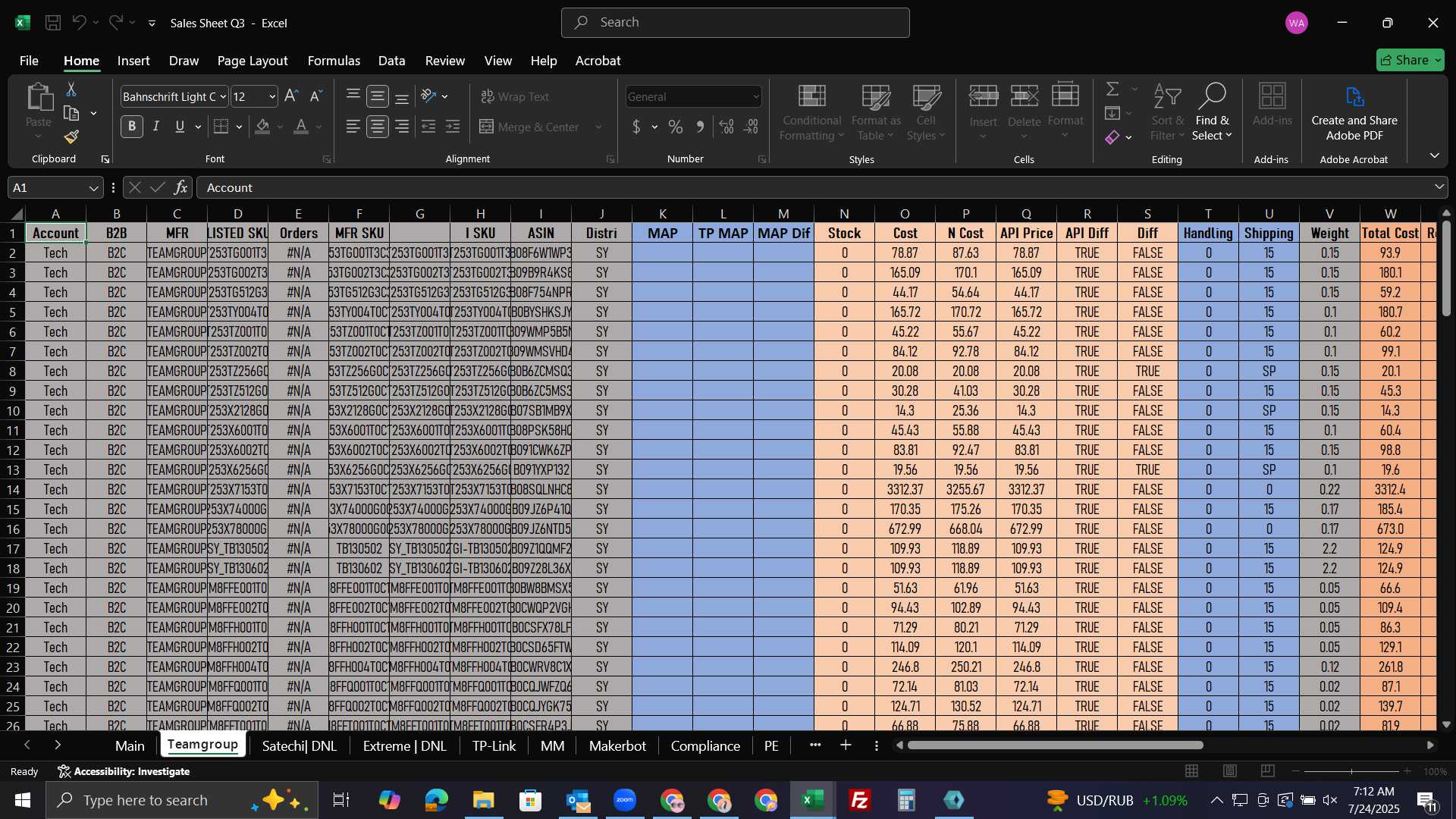Add a new sheet with plus button

(846, 746)
